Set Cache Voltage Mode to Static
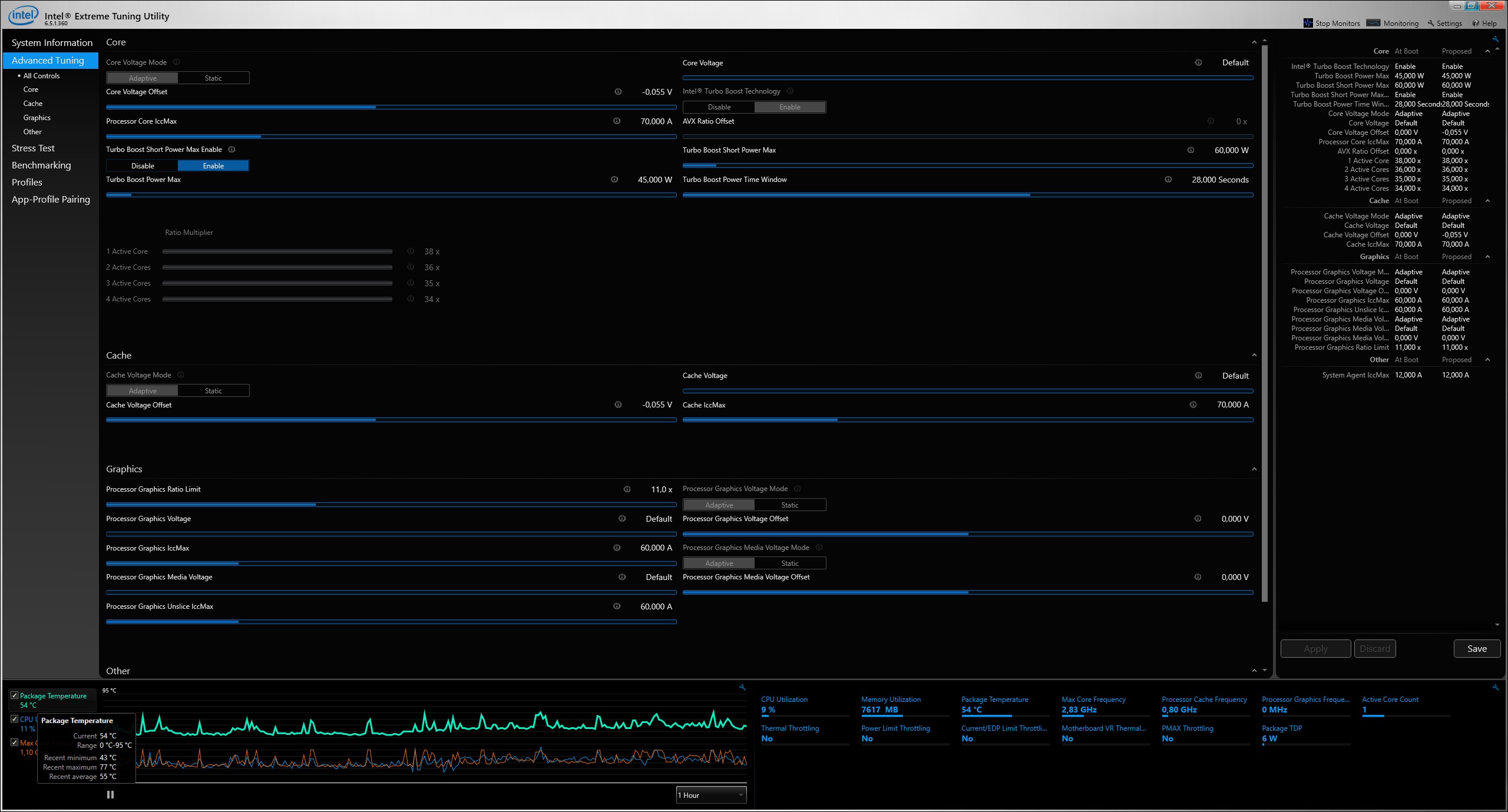This screenshot has height=812, width=1508. click(213, 390)
